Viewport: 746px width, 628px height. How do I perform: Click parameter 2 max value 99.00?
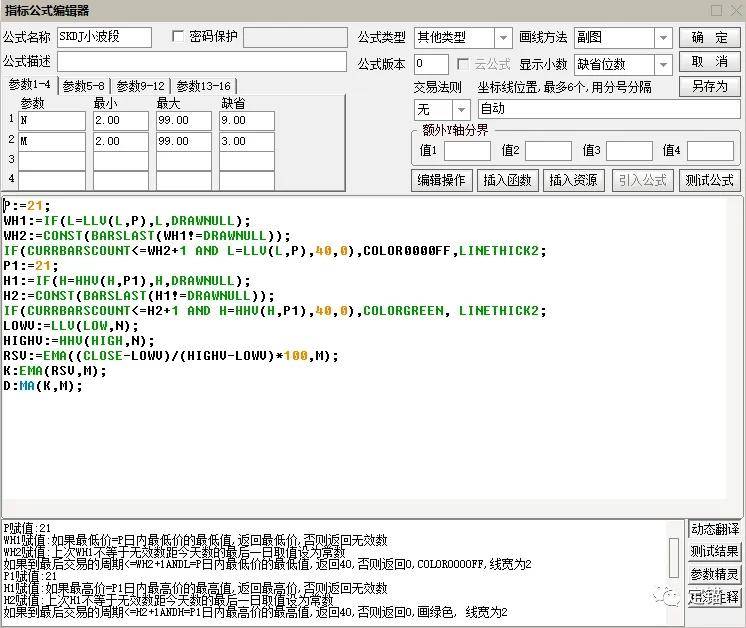click(184, 142)
